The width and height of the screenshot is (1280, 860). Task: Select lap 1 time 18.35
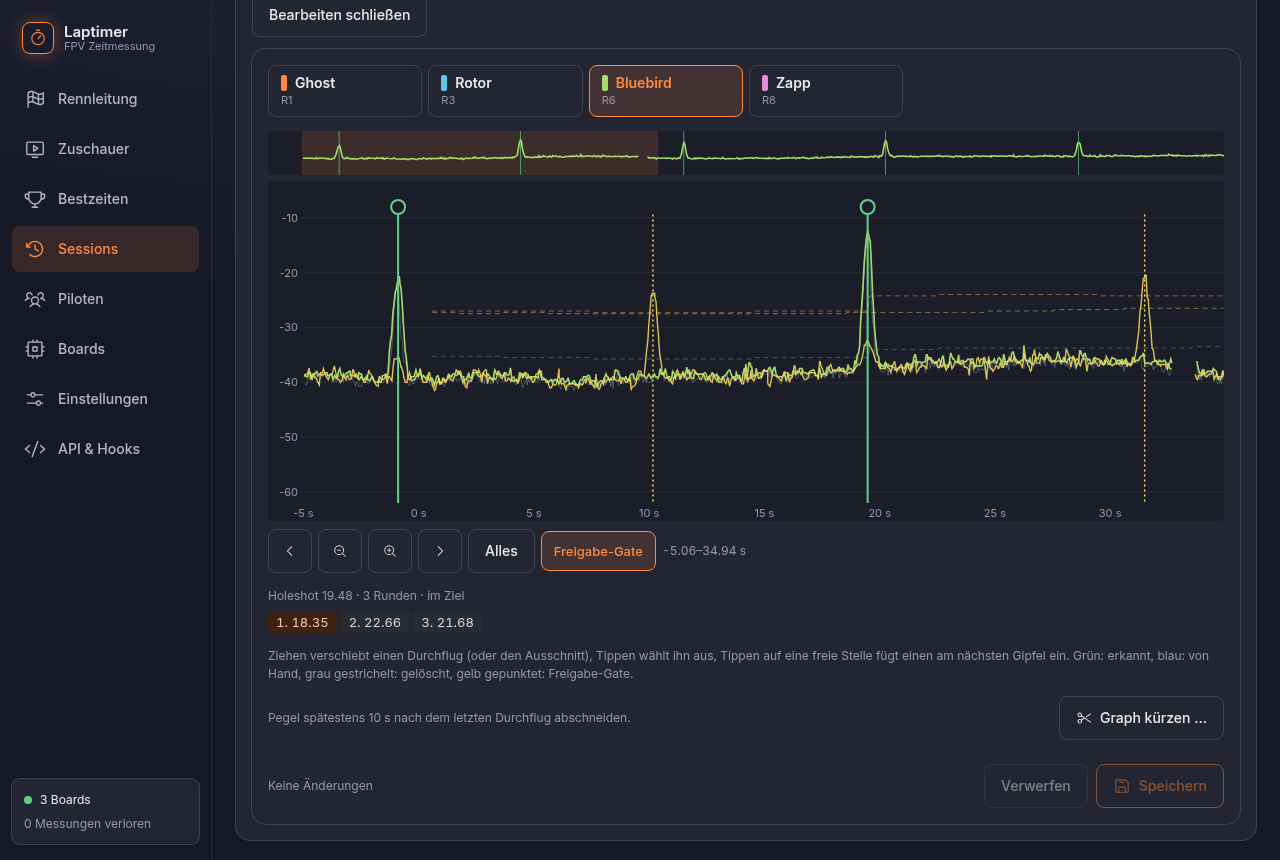coord(302,622)
